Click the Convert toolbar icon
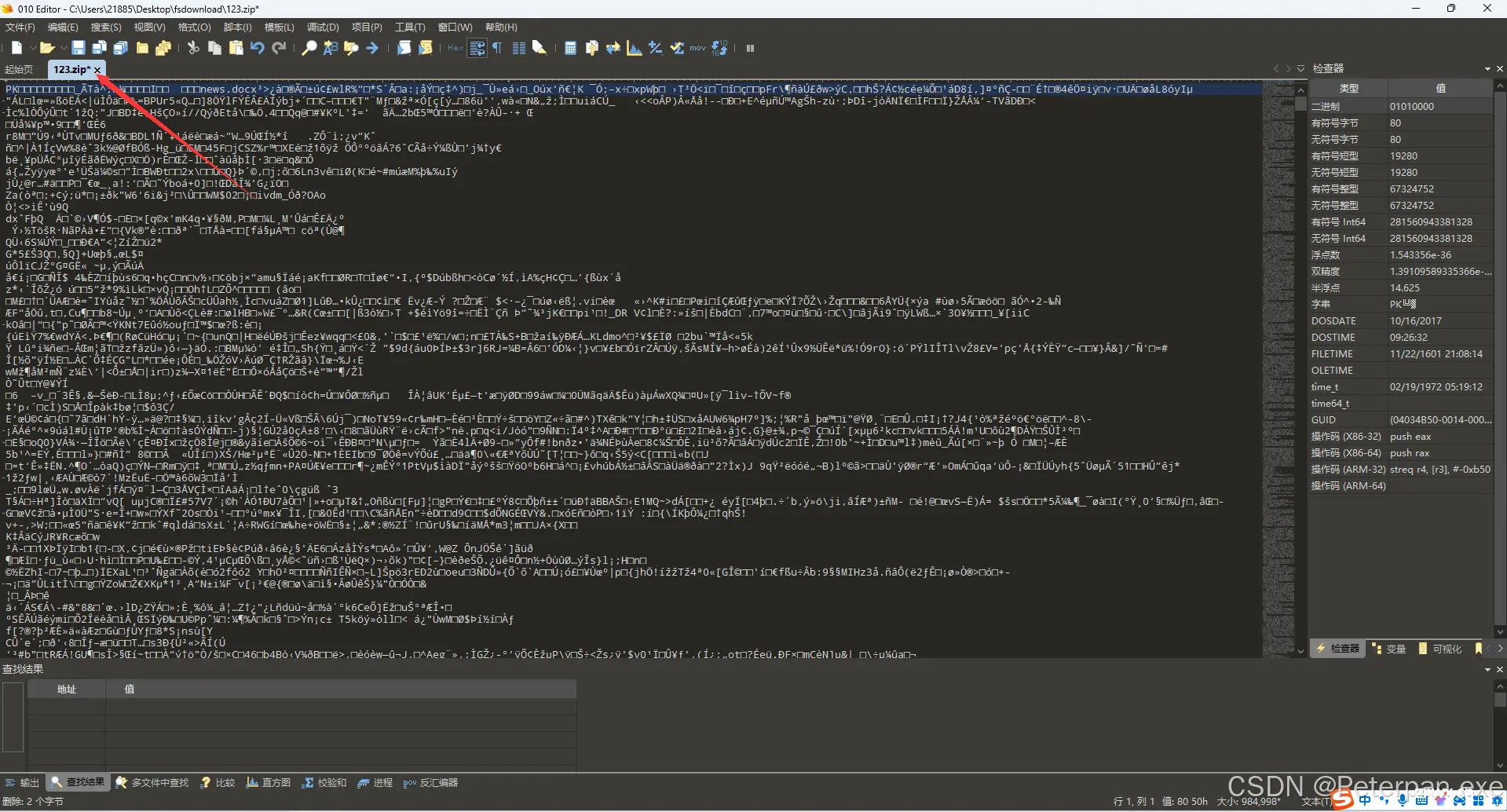 (613, 48)
